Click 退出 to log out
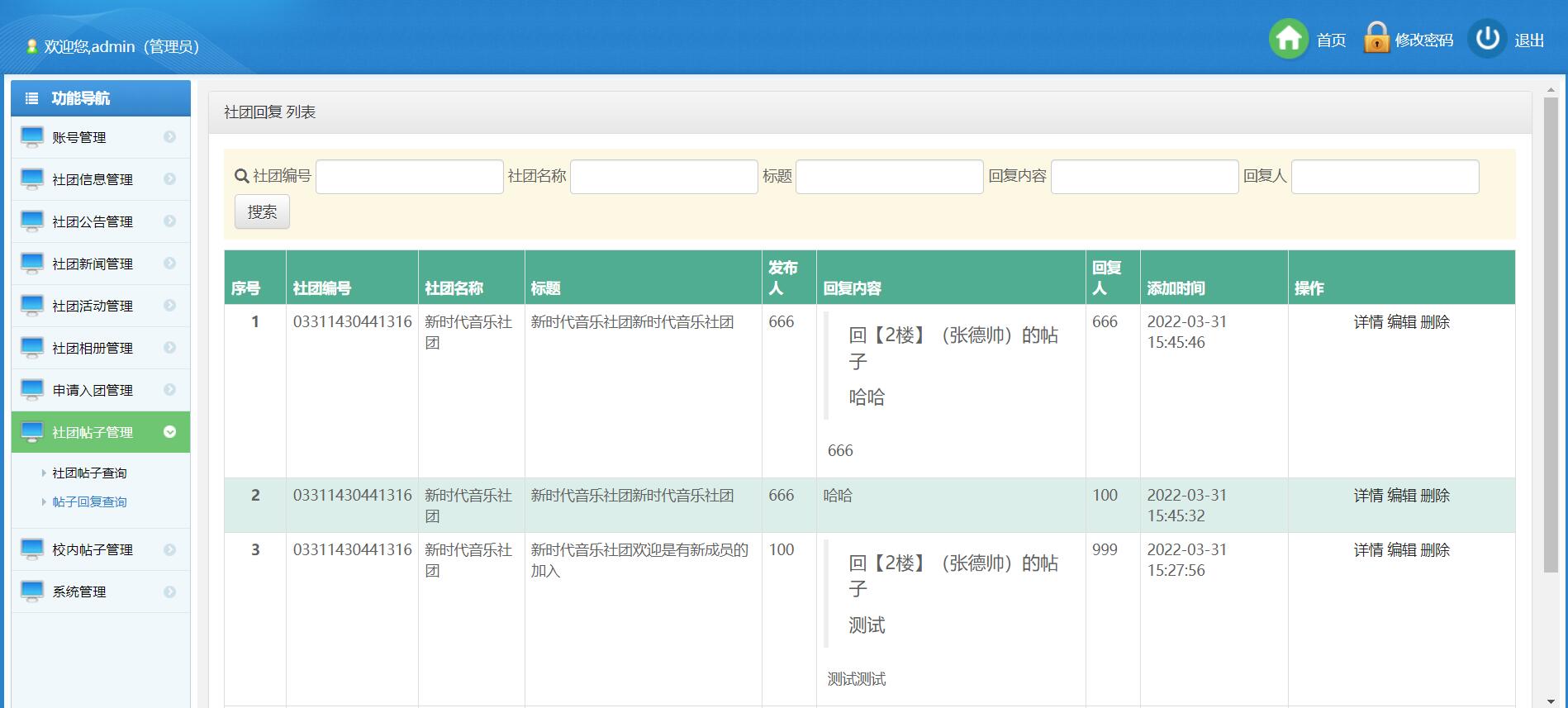 1529,40
